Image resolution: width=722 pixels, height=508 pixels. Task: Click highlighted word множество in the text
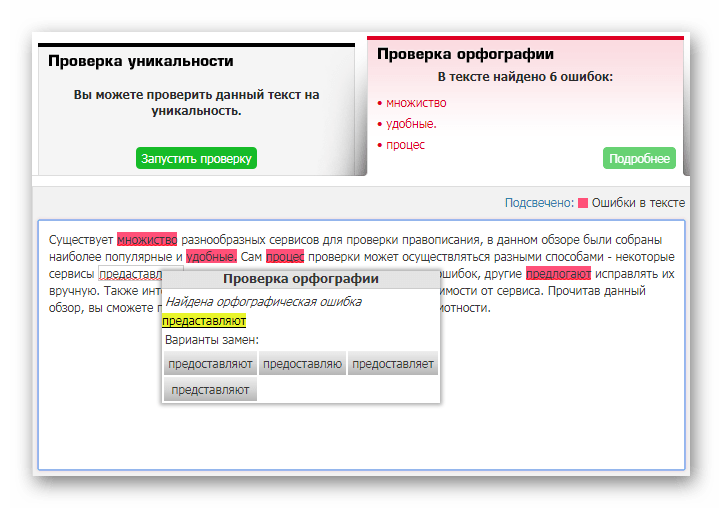pyautogui.click(x=147, y=239)
